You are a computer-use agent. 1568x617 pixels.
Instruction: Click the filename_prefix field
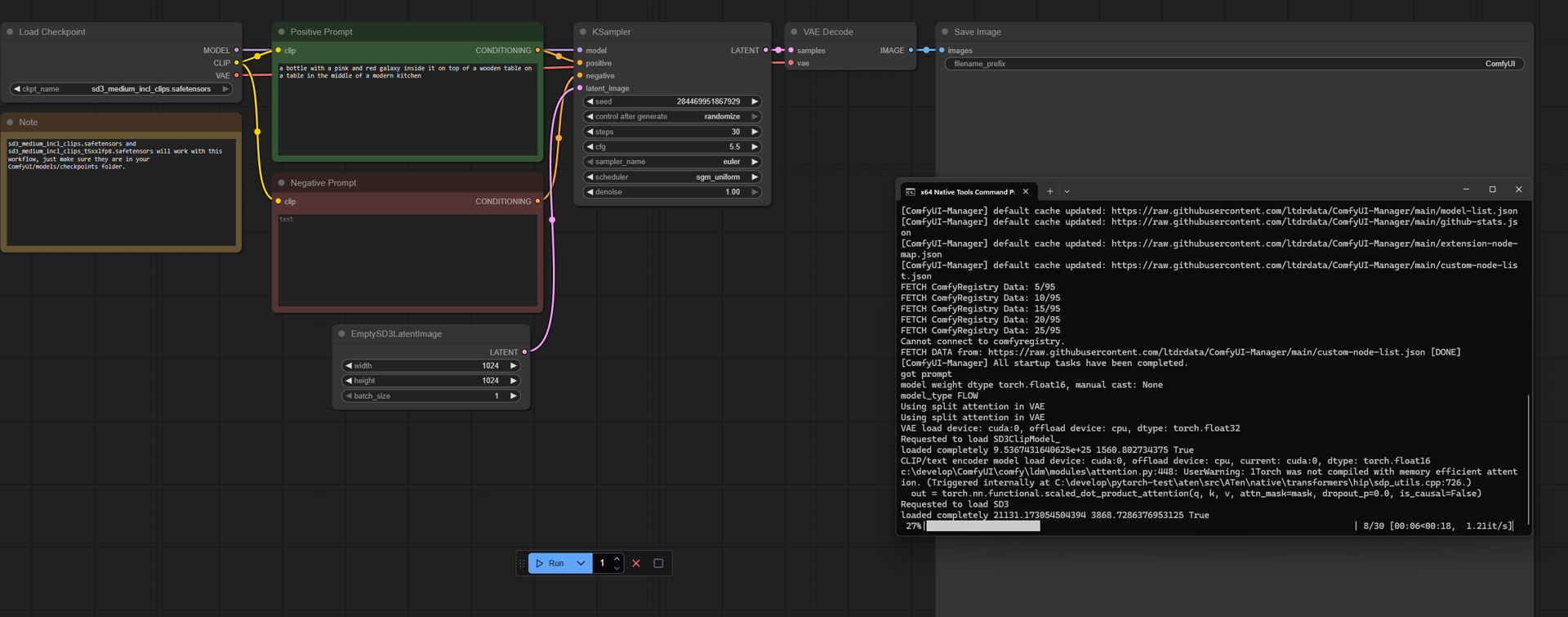(1233, 64)
